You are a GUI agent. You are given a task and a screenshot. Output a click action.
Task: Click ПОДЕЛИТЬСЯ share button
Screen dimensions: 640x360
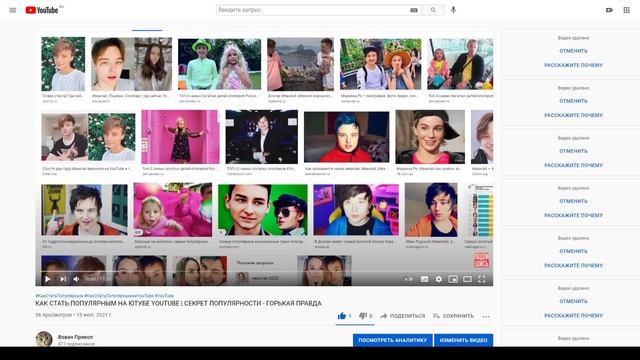pyautogui.click(x=403, y=316)
